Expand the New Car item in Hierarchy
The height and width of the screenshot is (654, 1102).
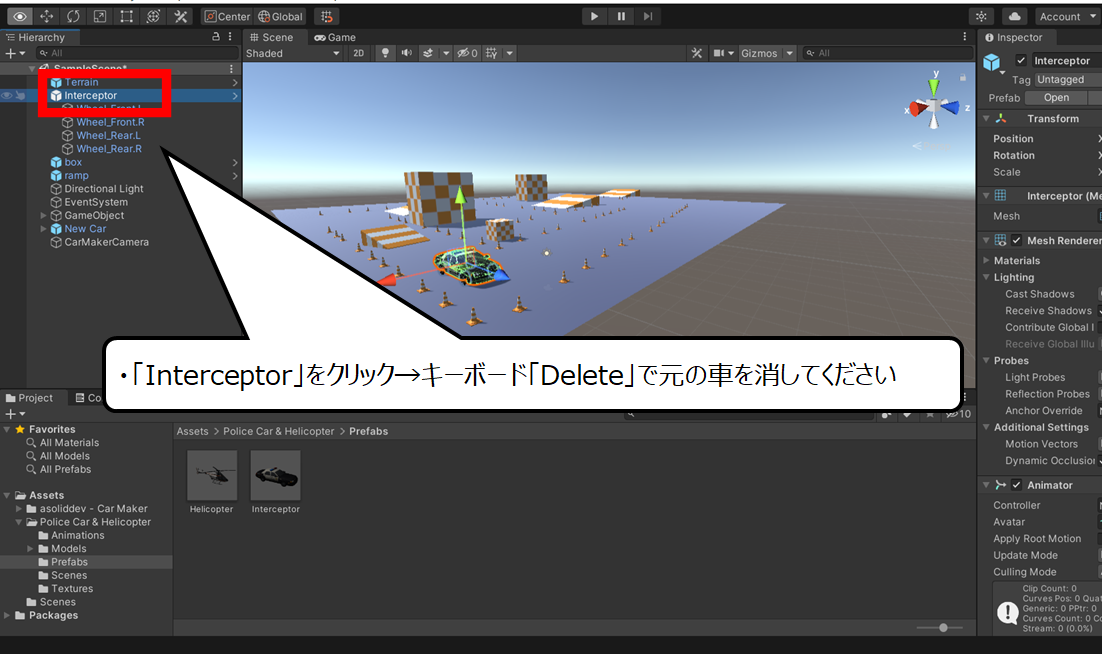pyautogui.click(x=44, y=229)
